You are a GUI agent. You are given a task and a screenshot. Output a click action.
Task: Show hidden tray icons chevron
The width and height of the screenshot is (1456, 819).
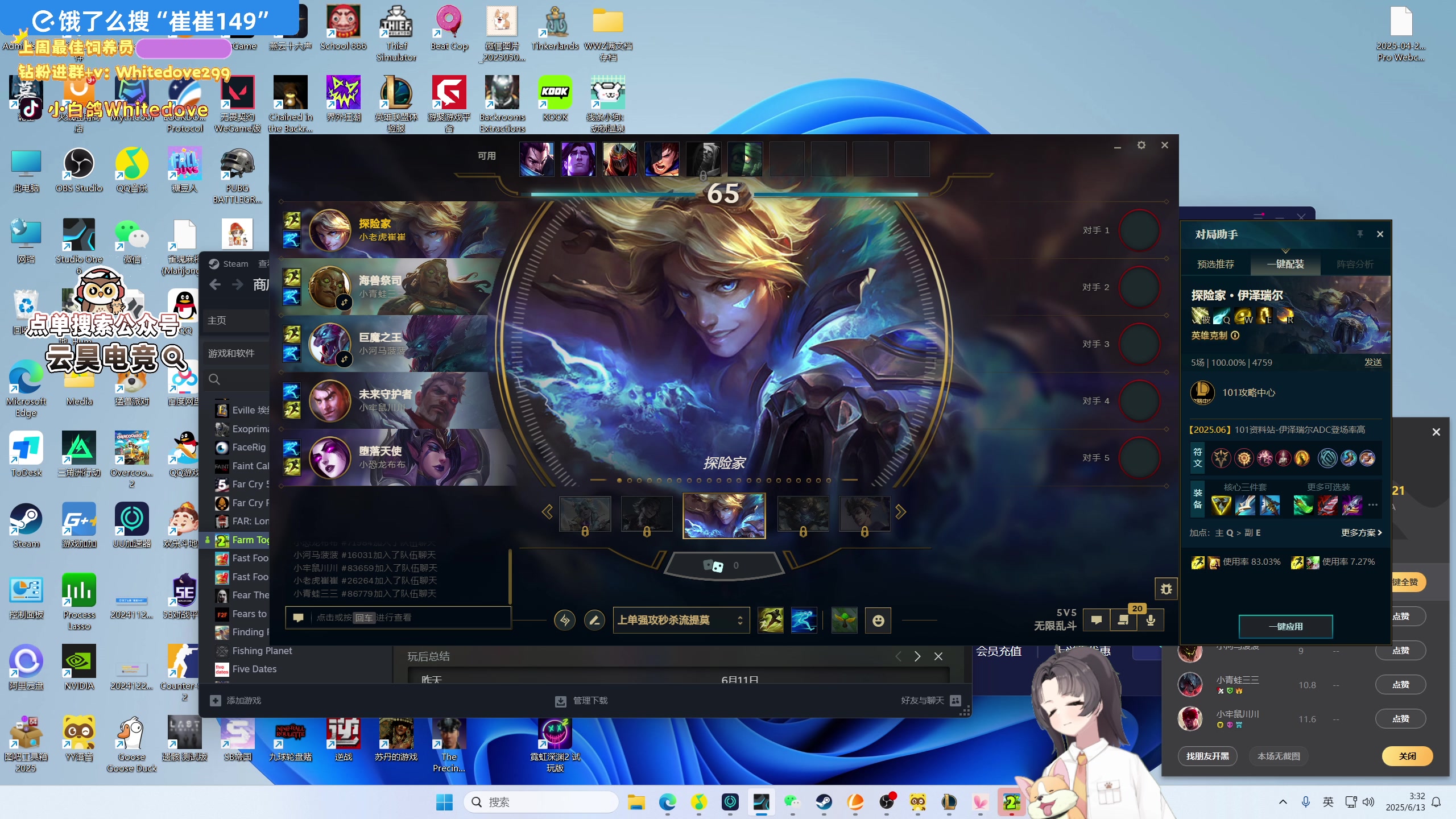pyautogui.click(x=1283, y=802)
